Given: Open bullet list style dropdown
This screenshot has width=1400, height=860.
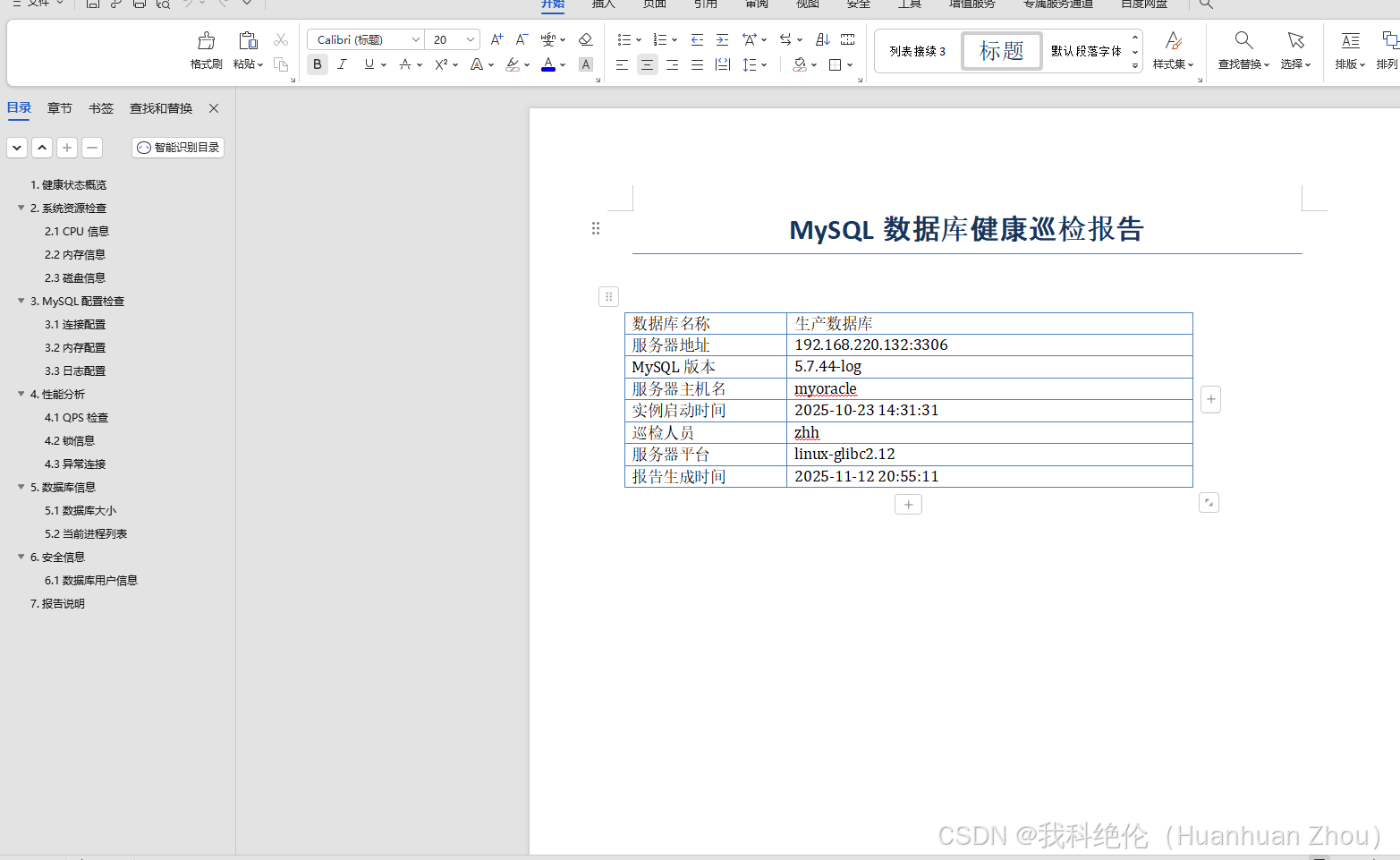Looking at the screenshot, I should pyautogui.click(x=639, y=39).
